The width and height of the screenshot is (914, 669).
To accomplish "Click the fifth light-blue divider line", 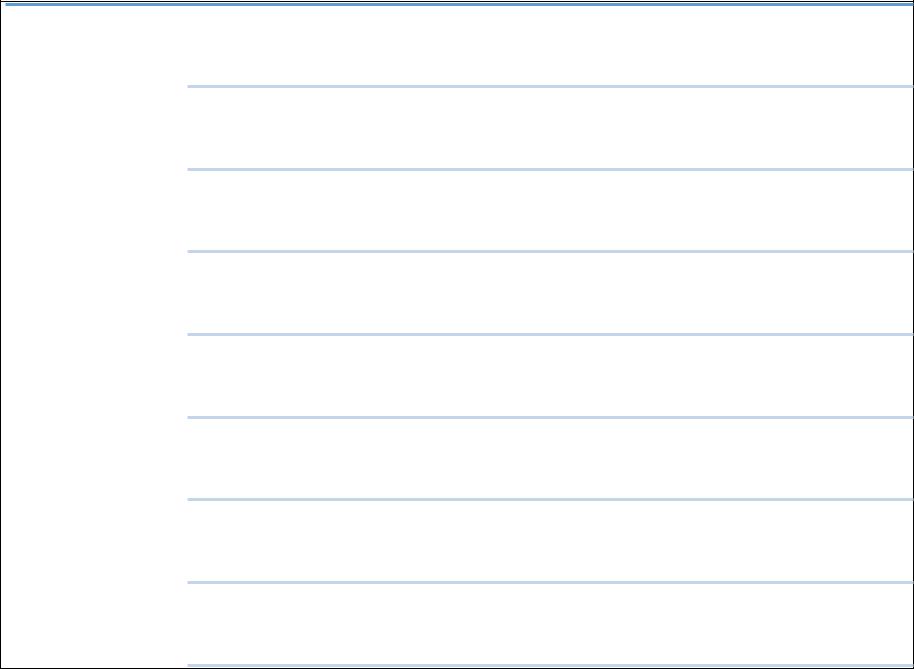I will (x=550, y=417).
